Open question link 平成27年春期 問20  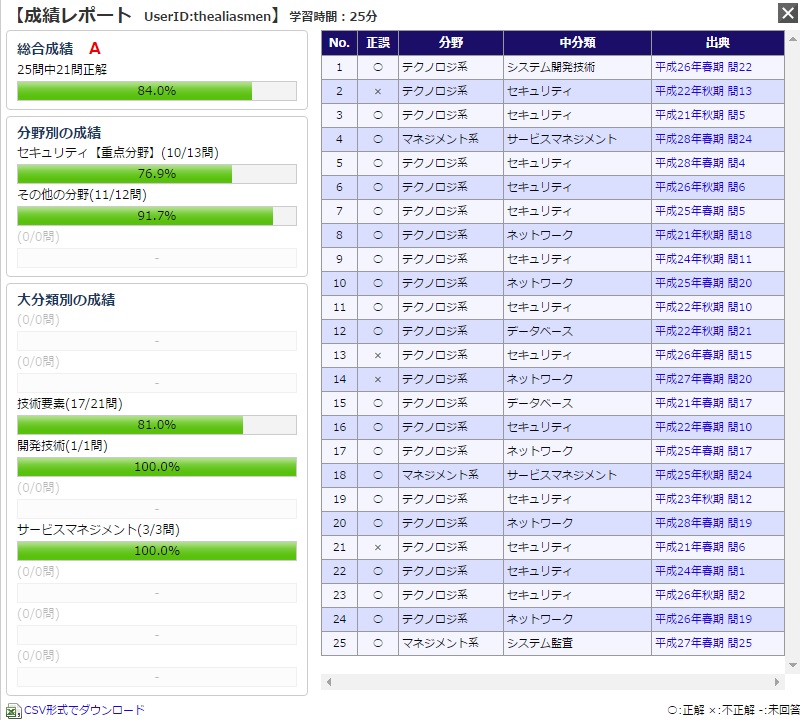click(x=703, y=379)
